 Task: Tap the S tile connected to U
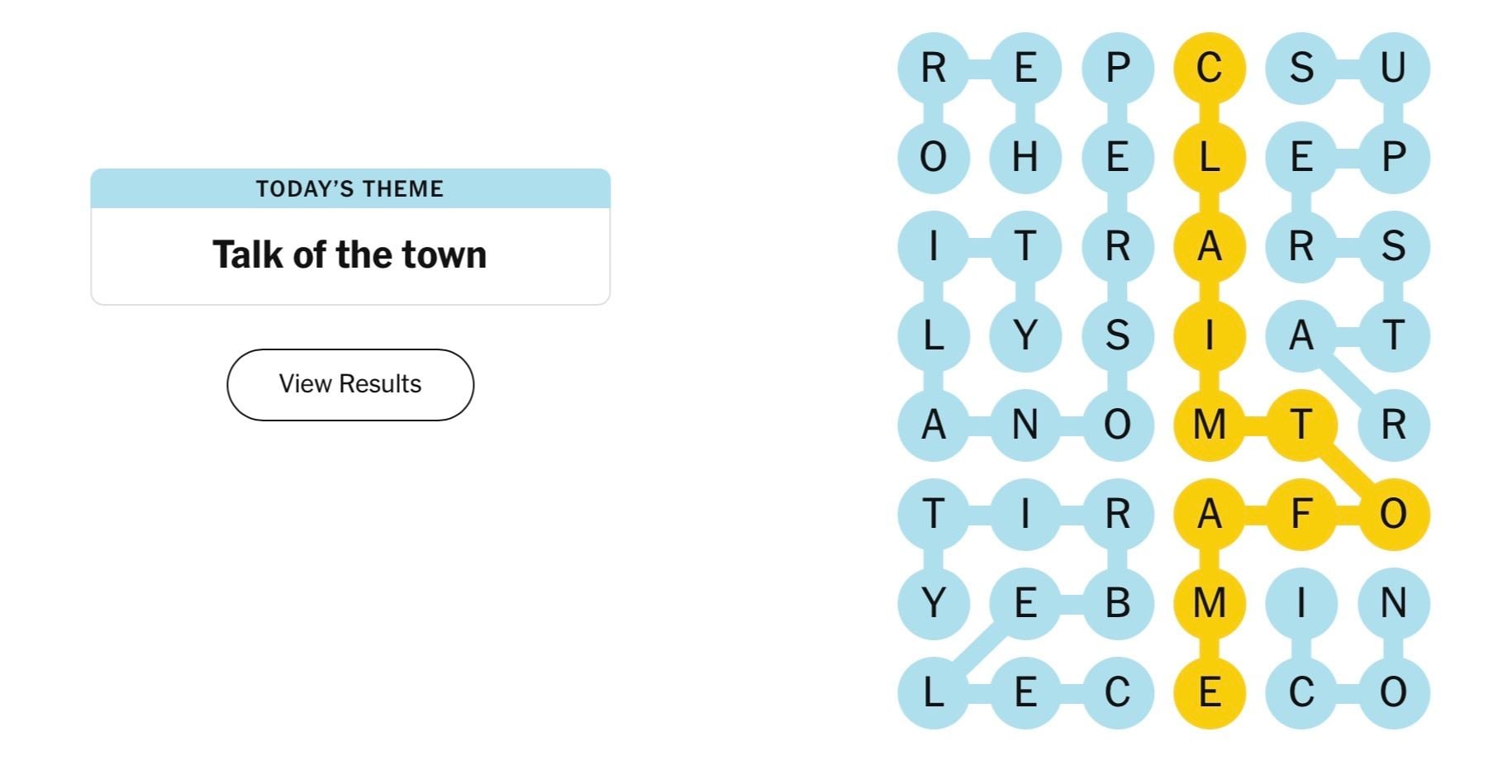click(x=1301, y=68)
